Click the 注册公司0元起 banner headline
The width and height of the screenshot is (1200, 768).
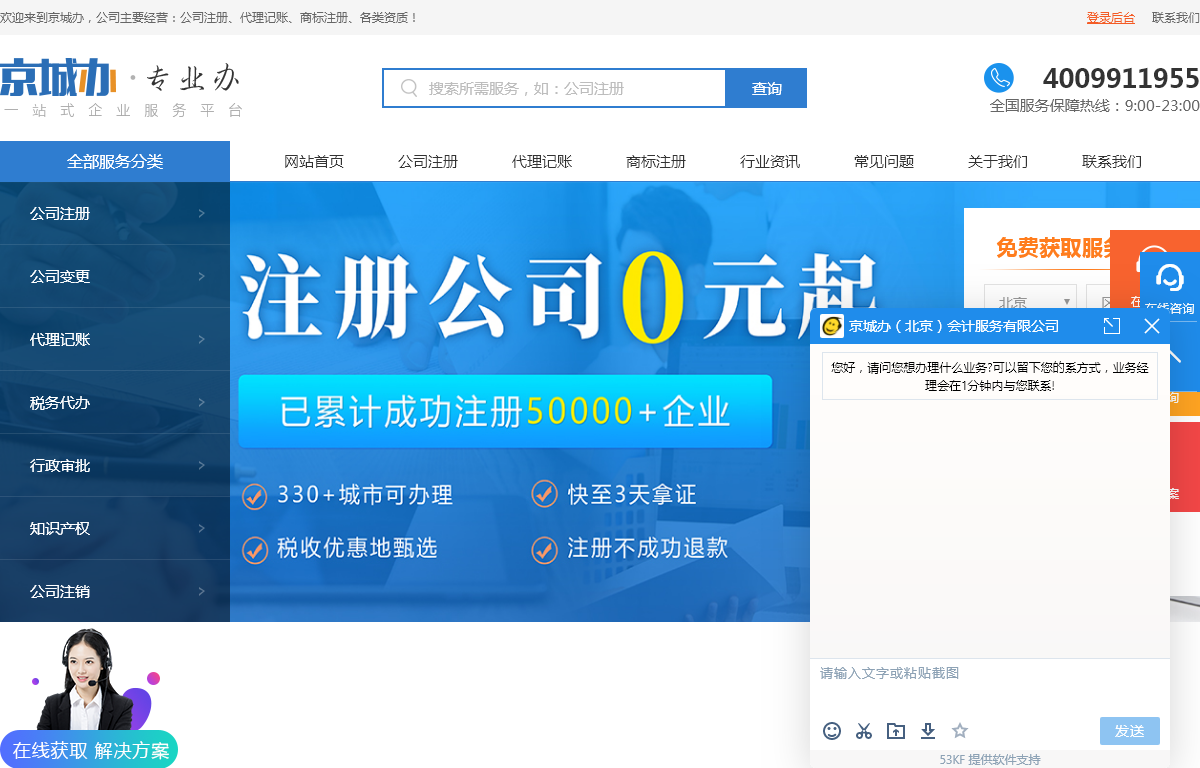(x=560, y=296)
